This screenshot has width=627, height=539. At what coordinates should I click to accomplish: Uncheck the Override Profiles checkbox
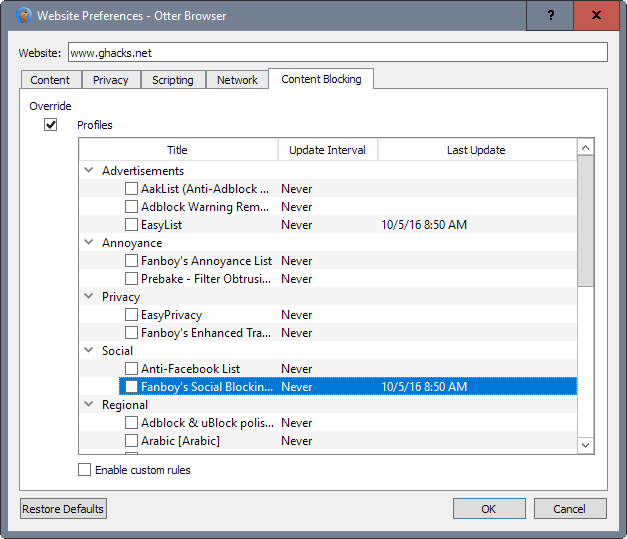[50, 124]
